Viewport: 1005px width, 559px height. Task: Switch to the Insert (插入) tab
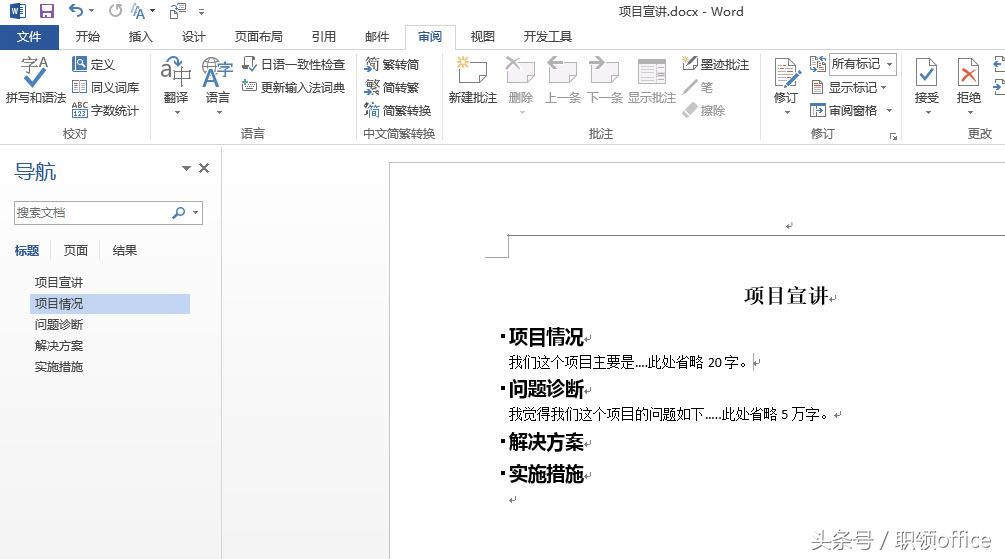[x=140, y=37]
